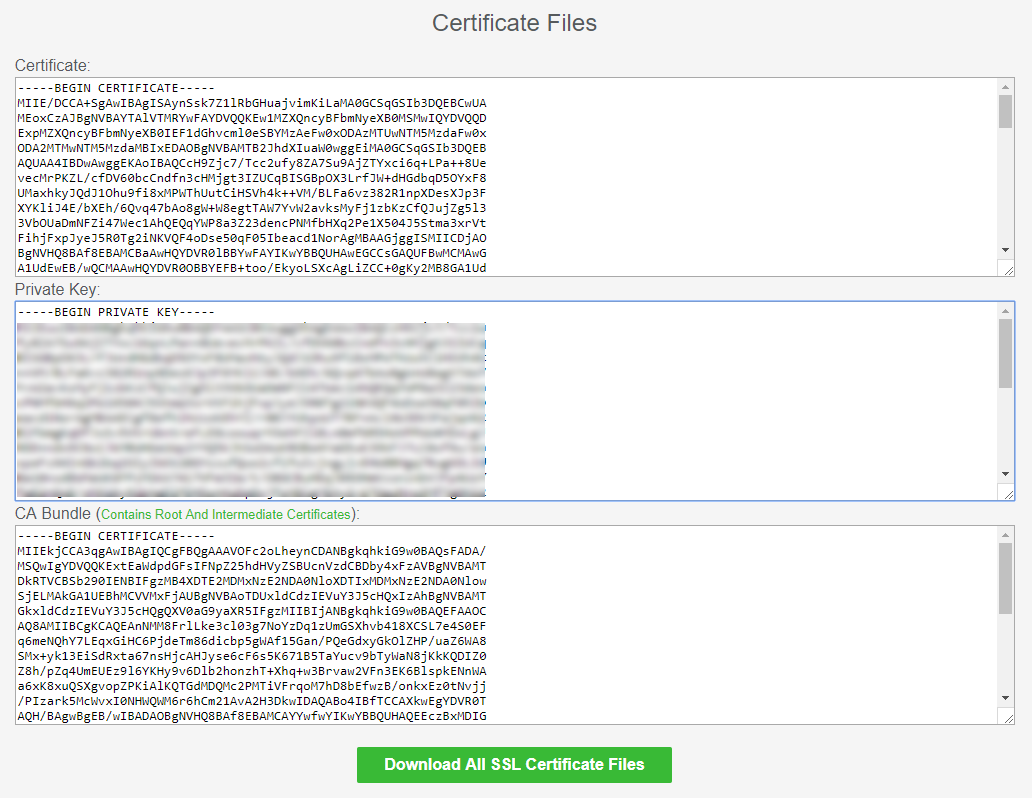Click the line starting 'XYKliJ4E/bXEh/6Qvq47bAo8'
1032x798 pixels.
click(x=252, y=208)
